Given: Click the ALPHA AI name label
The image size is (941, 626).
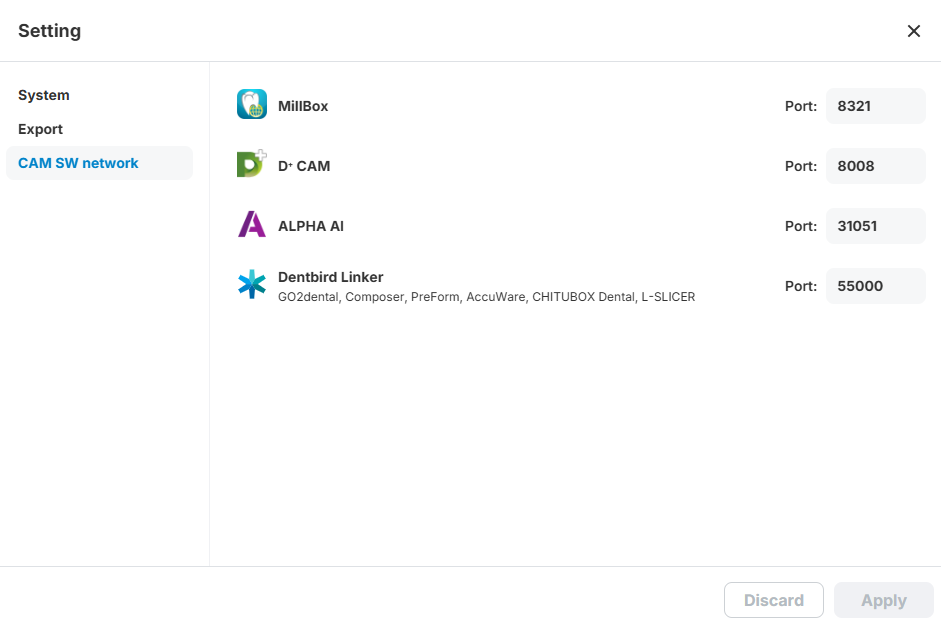Looking at the screenshot, I should click(311, 226).
